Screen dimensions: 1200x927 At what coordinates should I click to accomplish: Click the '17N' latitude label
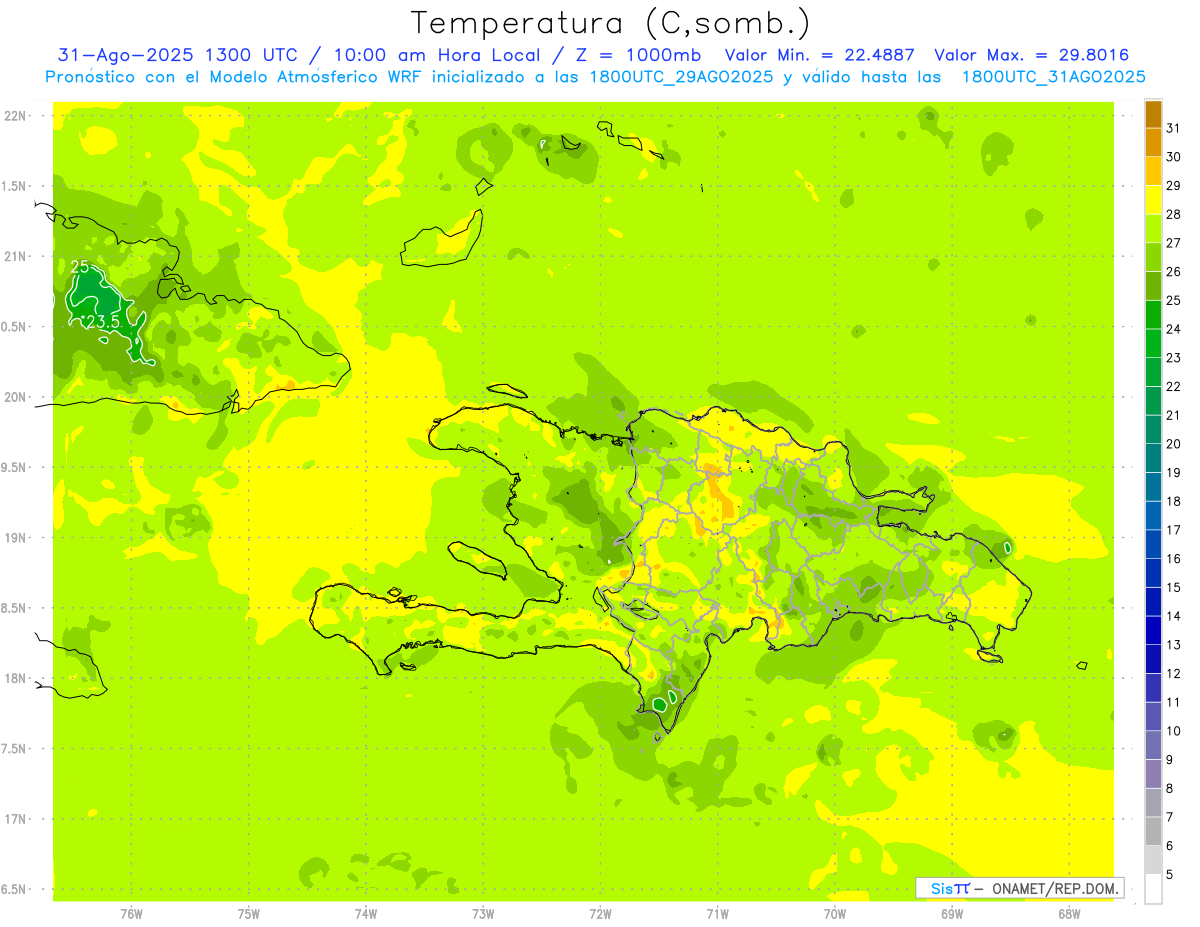(15, 819)
